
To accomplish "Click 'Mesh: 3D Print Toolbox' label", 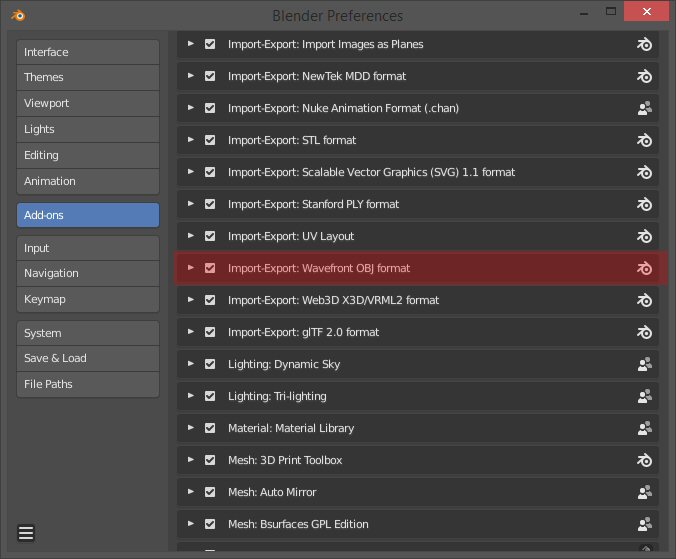I will [285, 460].
